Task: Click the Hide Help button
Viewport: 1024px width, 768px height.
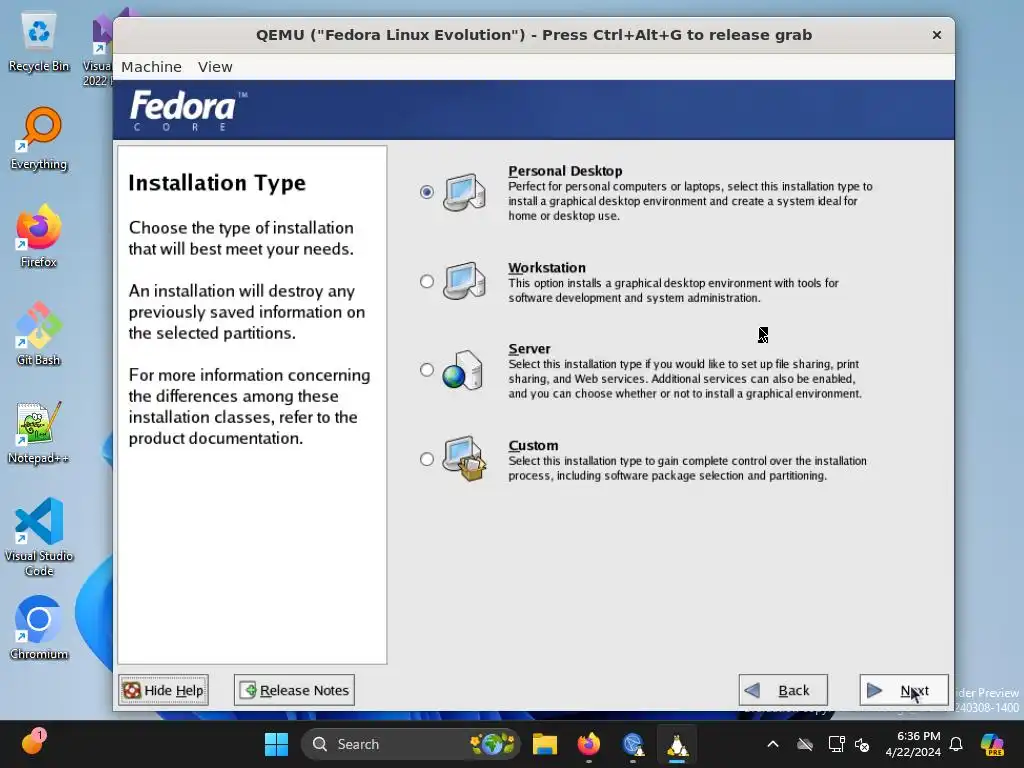Action: 163,690
